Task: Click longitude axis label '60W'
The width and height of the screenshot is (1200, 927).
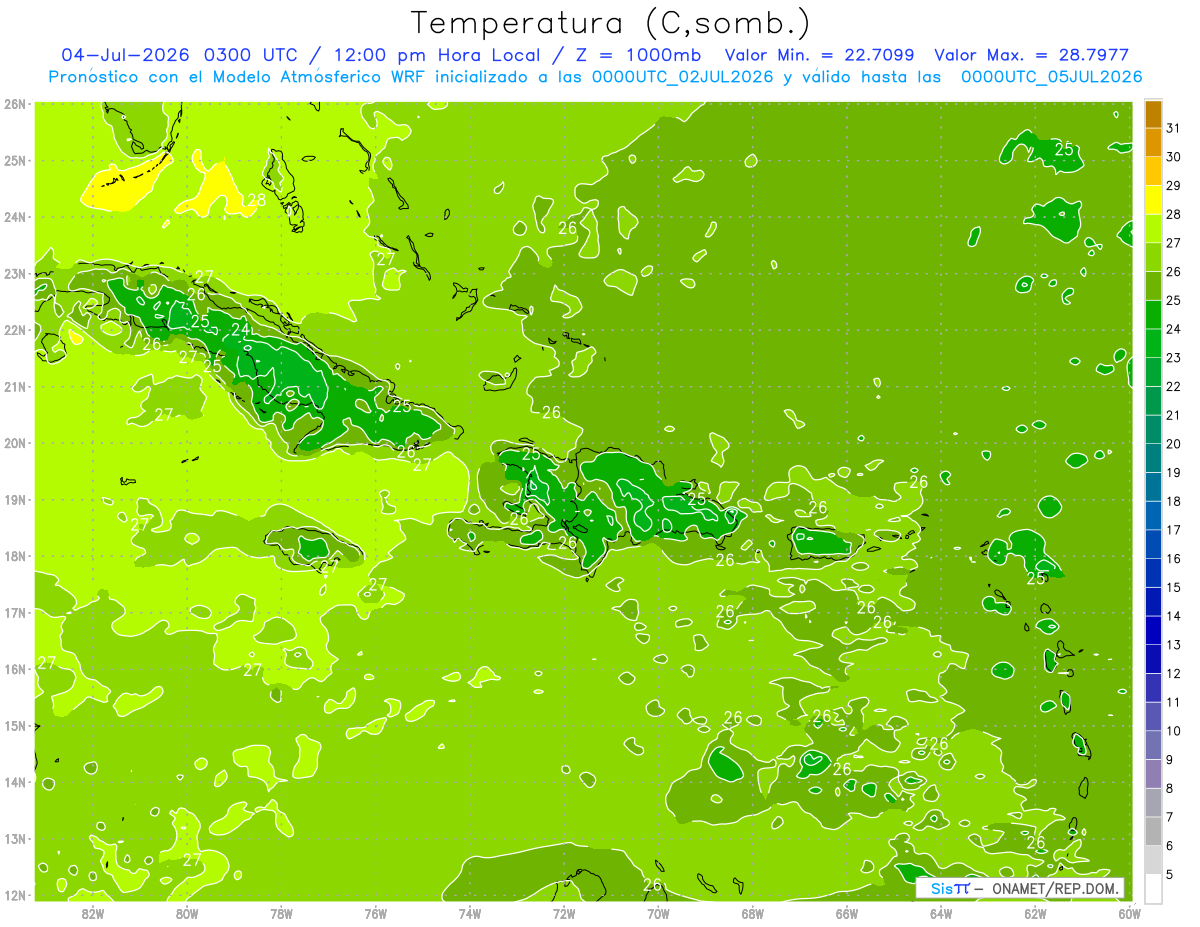Action: (x=1130, y=913)
